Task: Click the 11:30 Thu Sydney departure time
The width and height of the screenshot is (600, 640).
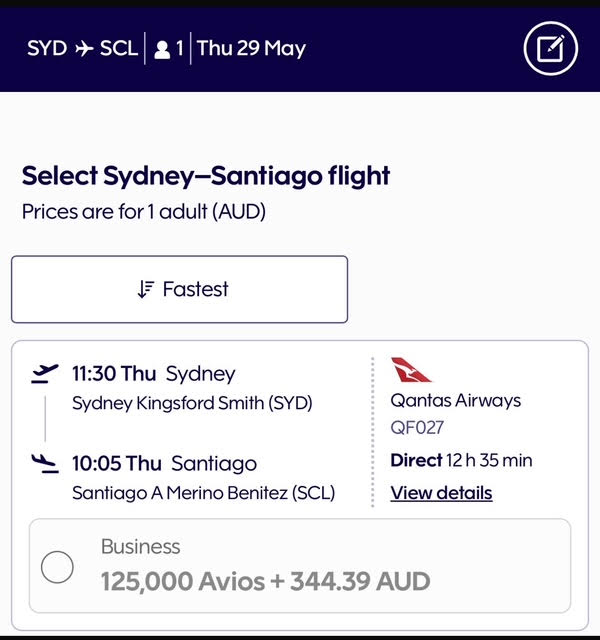Action: pyautogui.click(x=154, y=373)
